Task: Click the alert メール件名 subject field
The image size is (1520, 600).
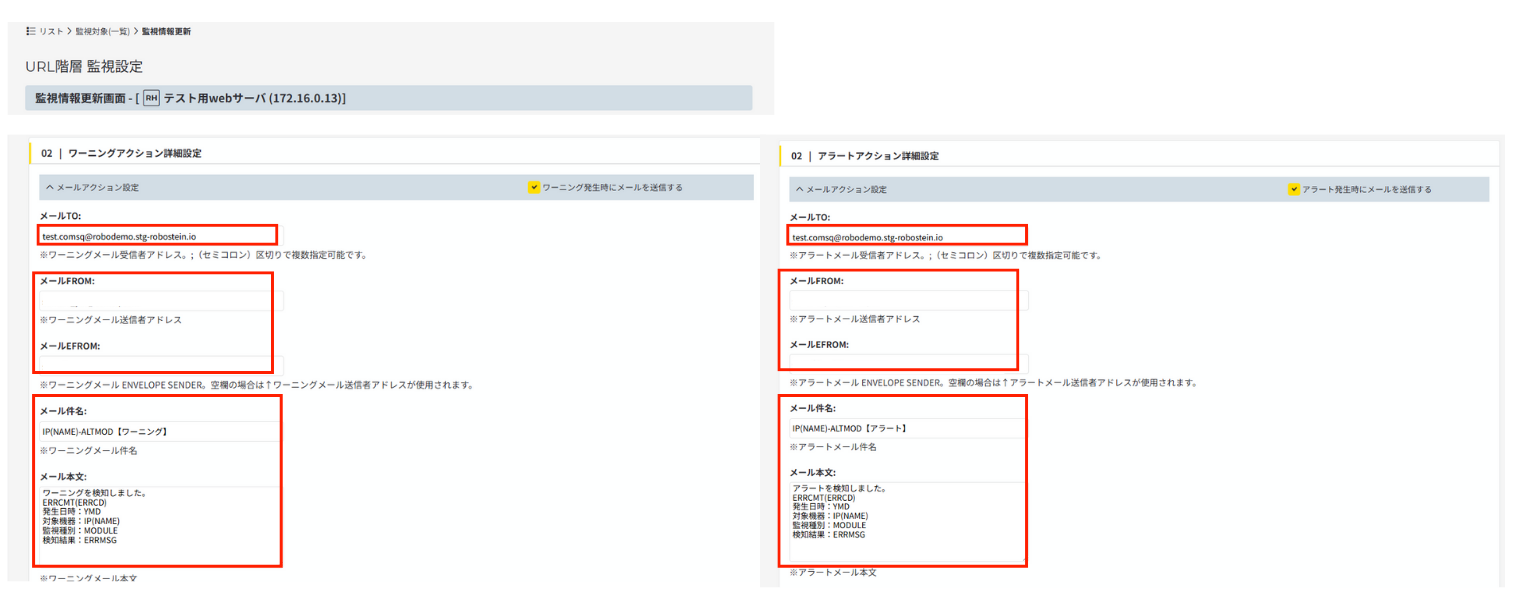Action: click(906, 428)
